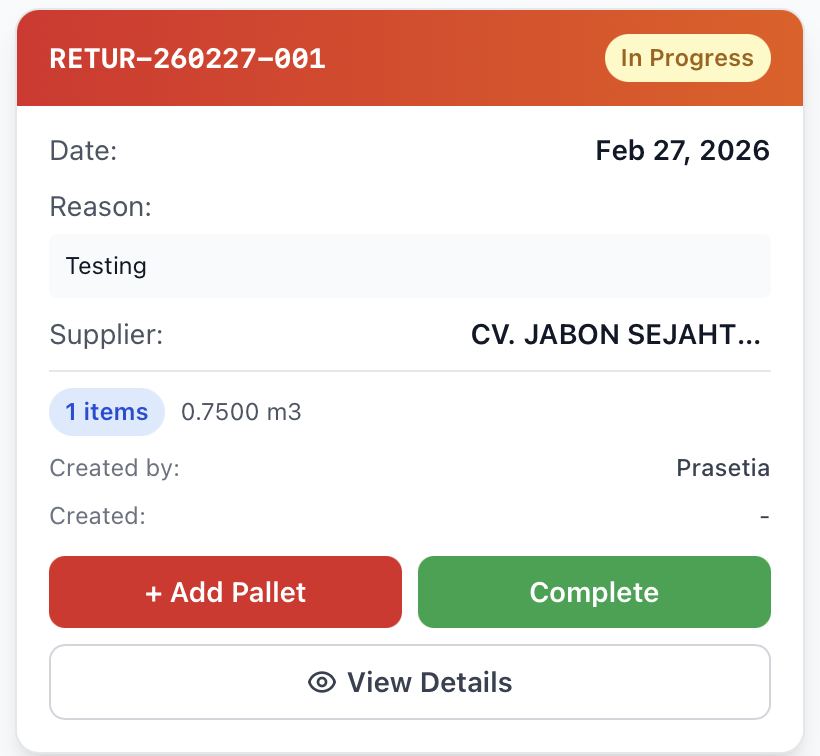820x756 pixels.
Task: Click the date value Feb 27, 2026
Action: pyautogui.click(x=682, y=151)
